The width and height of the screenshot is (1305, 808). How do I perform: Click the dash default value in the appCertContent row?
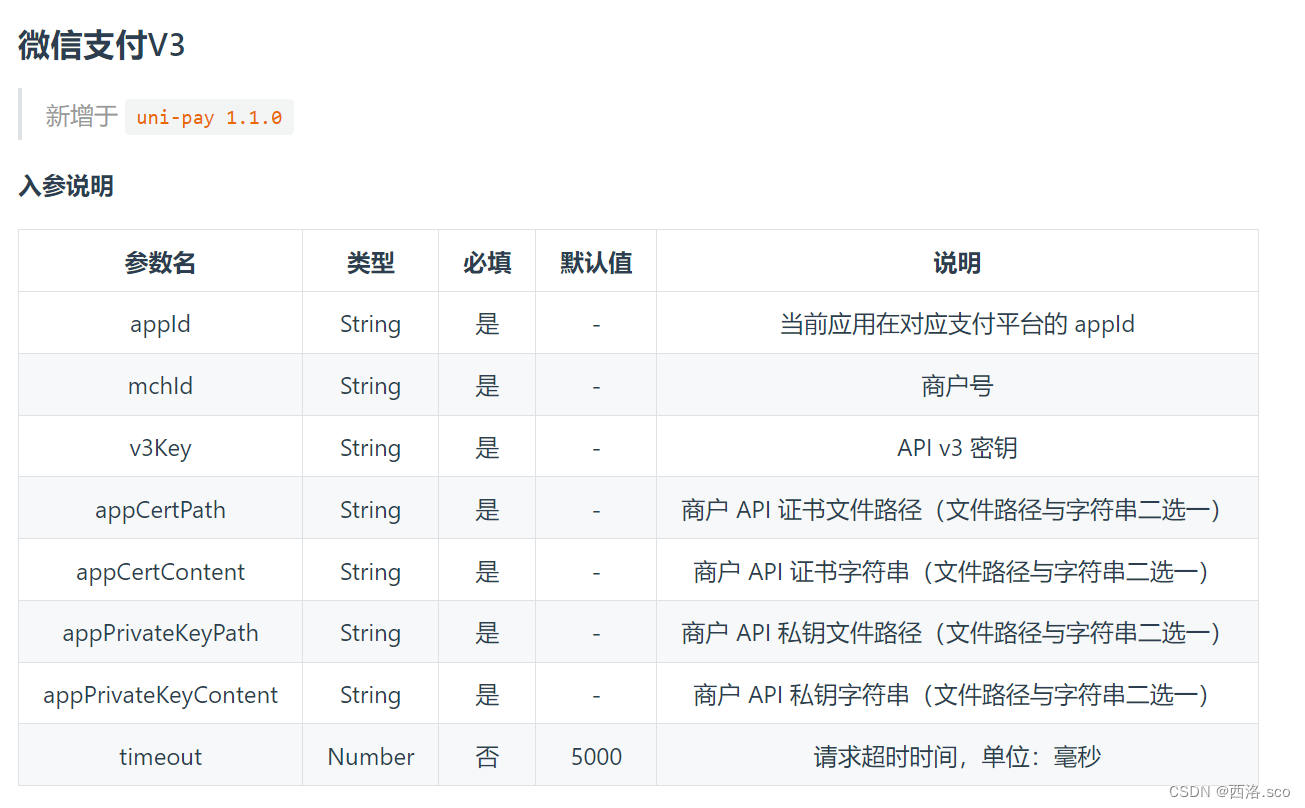coord(596,572)
